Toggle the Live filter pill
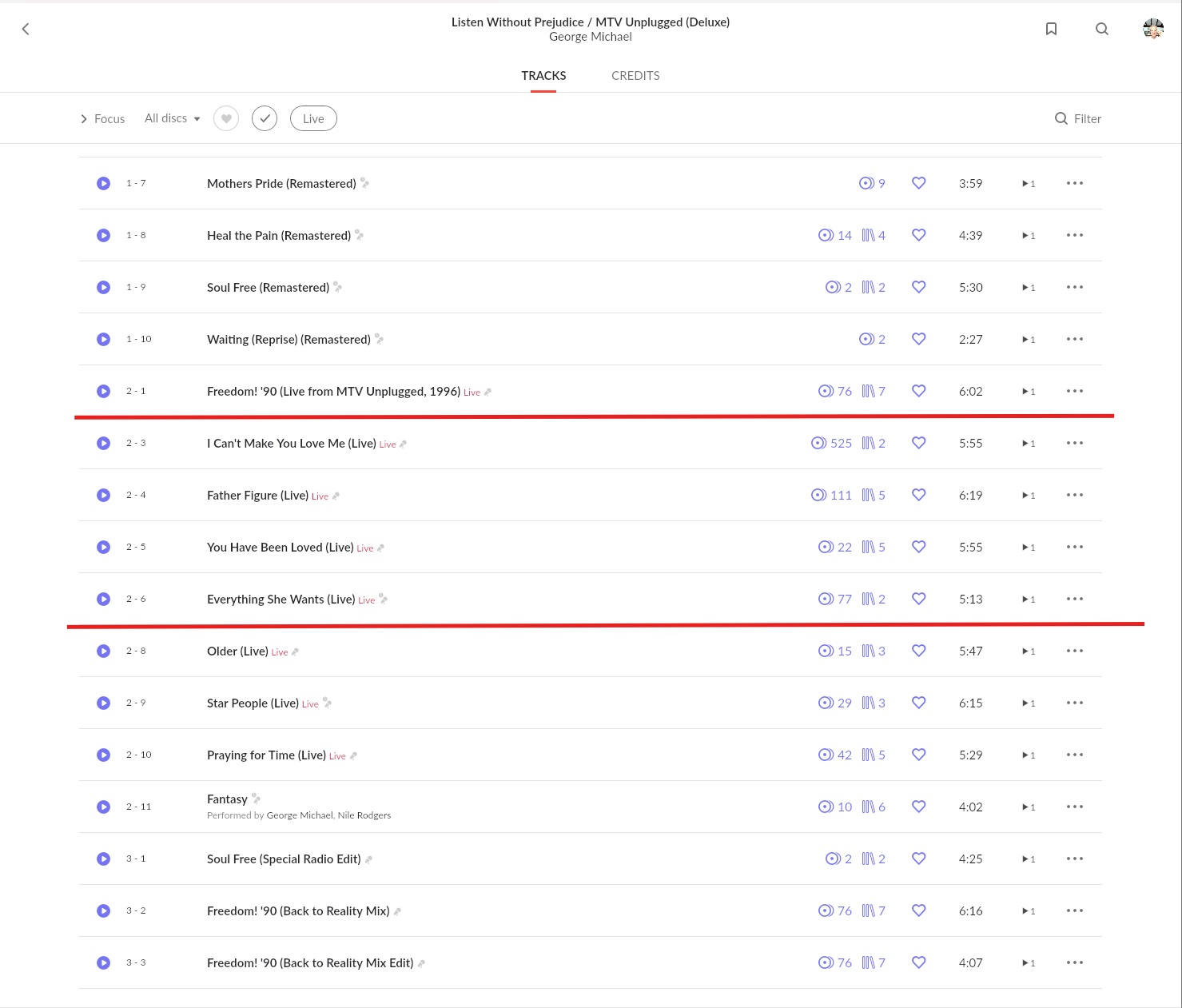The image size is (1182, 1008). coord(313,118)
